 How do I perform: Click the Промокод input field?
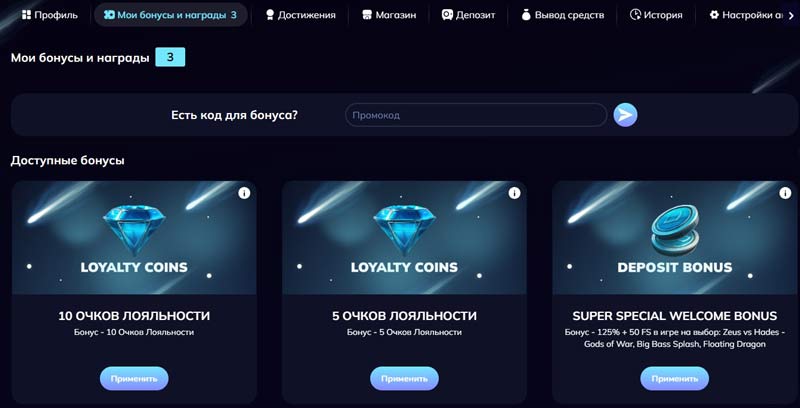point(476,115)
